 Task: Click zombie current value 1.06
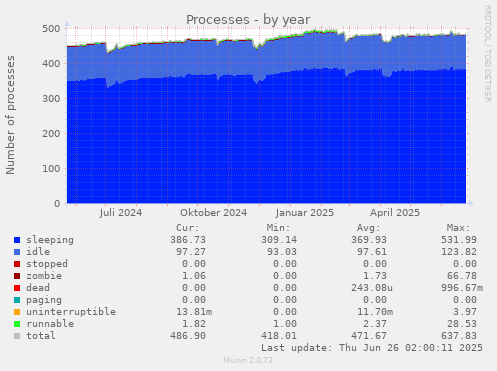click(194, 276)
